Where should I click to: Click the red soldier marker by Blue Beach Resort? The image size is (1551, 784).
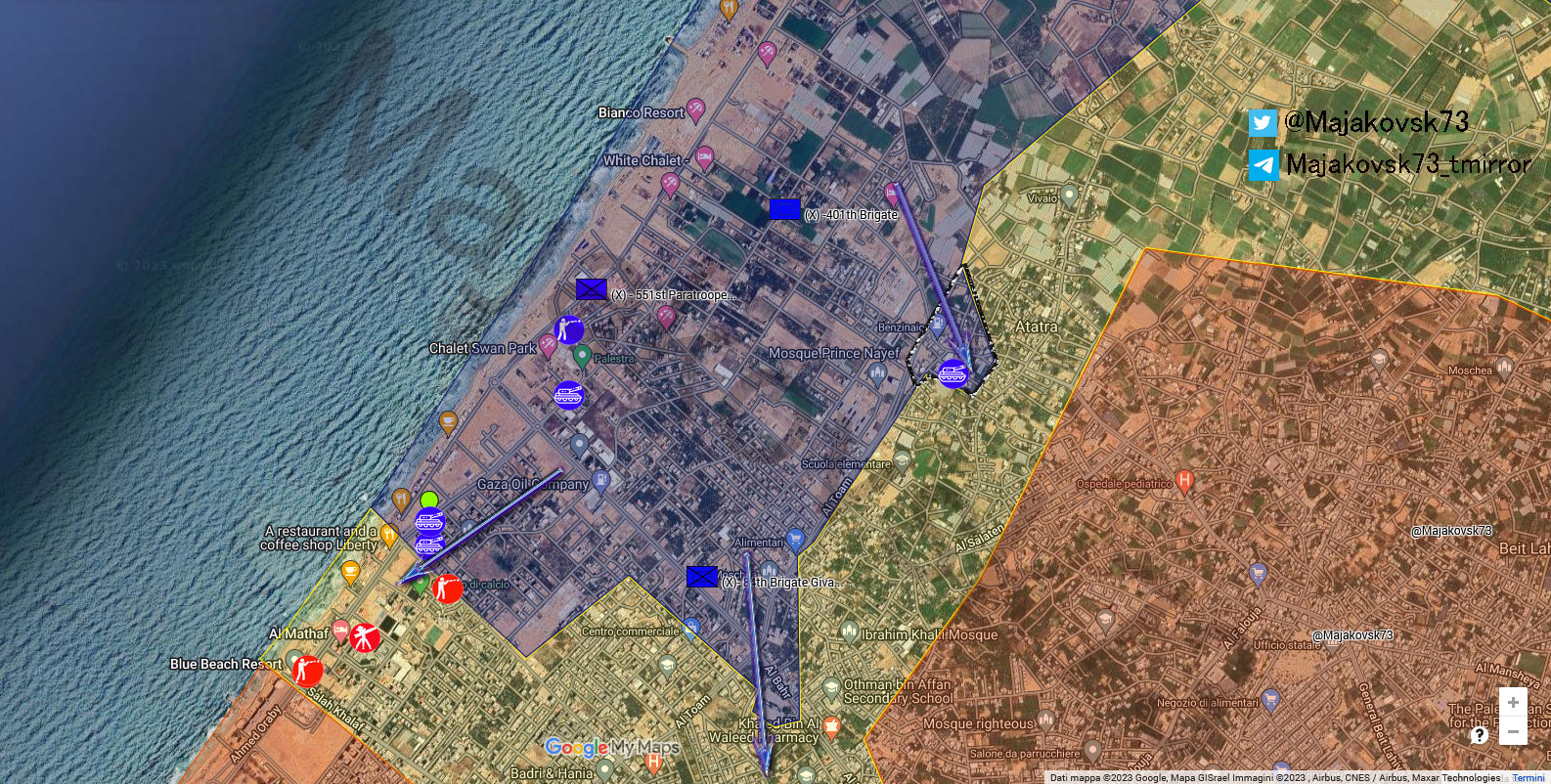point(308,671)
